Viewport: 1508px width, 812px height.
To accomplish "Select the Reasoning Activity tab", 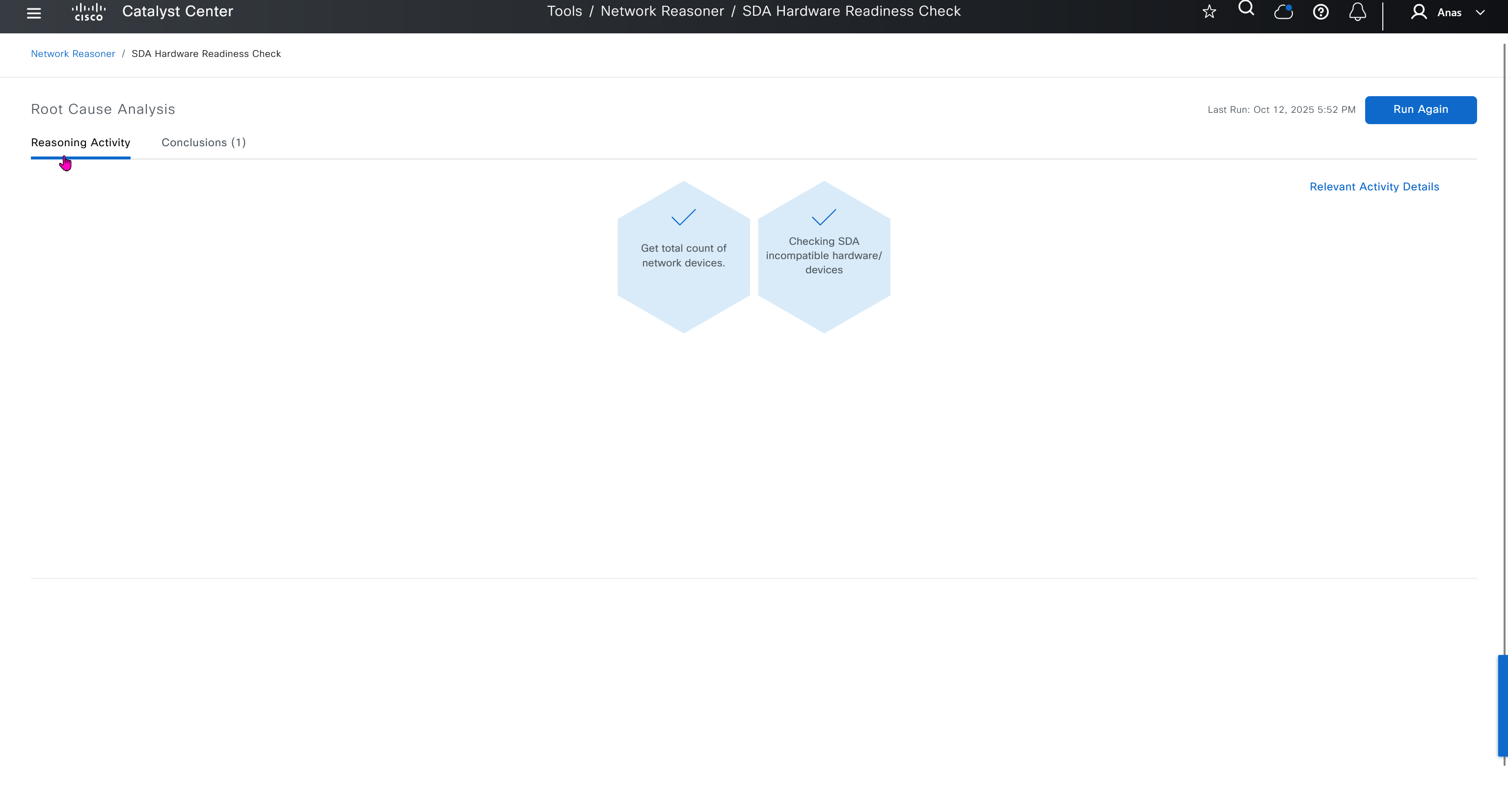I will 80,143.
